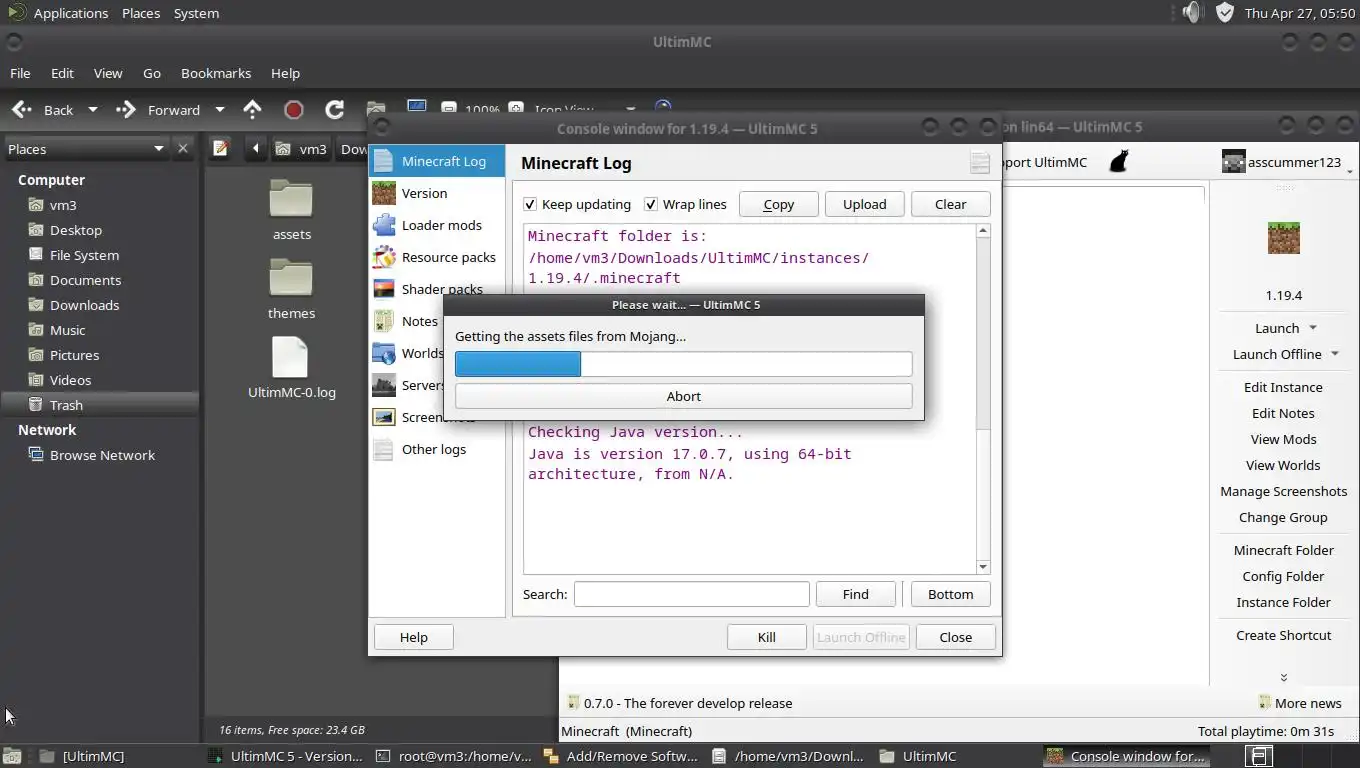The width and height of the screenshot is (1360, 768).
Task: Abort the assets download
Action: click(684, 396)
